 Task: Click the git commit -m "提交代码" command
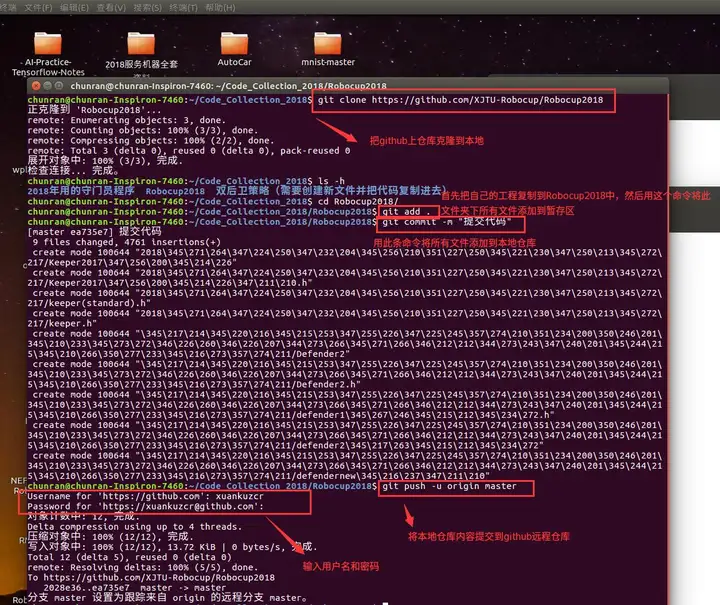click(447, 222)
